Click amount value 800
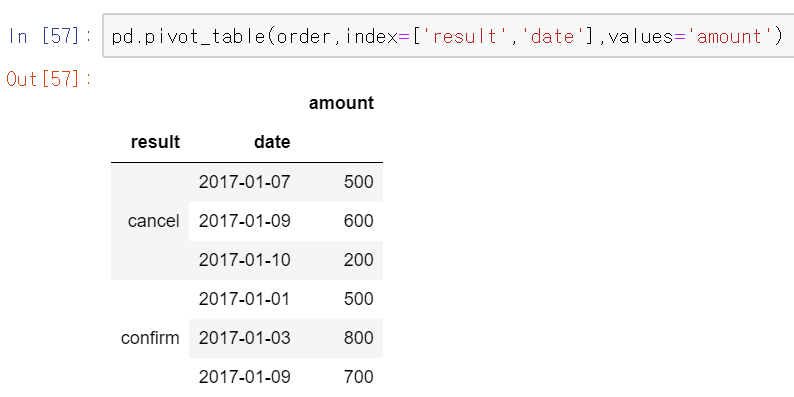This screenshot has width=794, height=397. [359, 338]
